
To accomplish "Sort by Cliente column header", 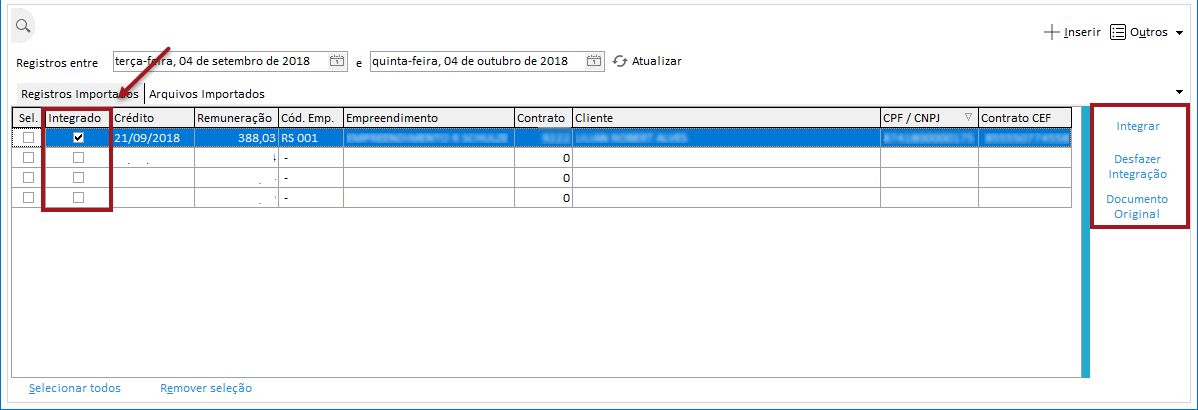I will coord(726,118).
